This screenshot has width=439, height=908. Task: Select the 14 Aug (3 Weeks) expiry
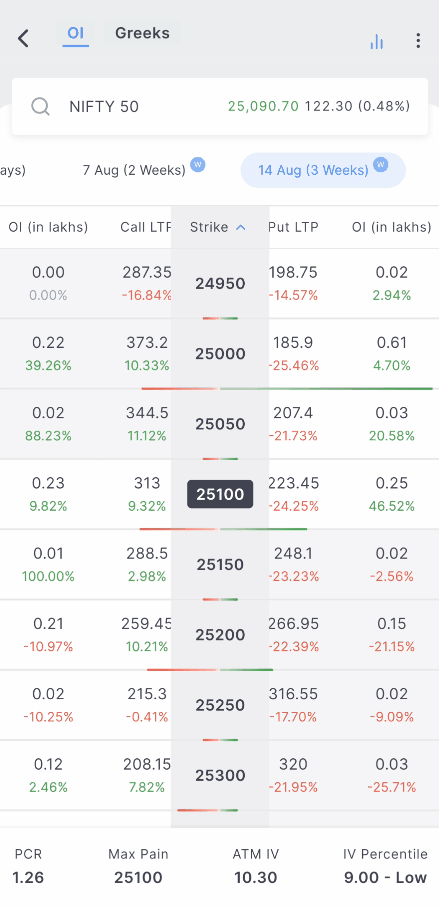pos(323,170)
